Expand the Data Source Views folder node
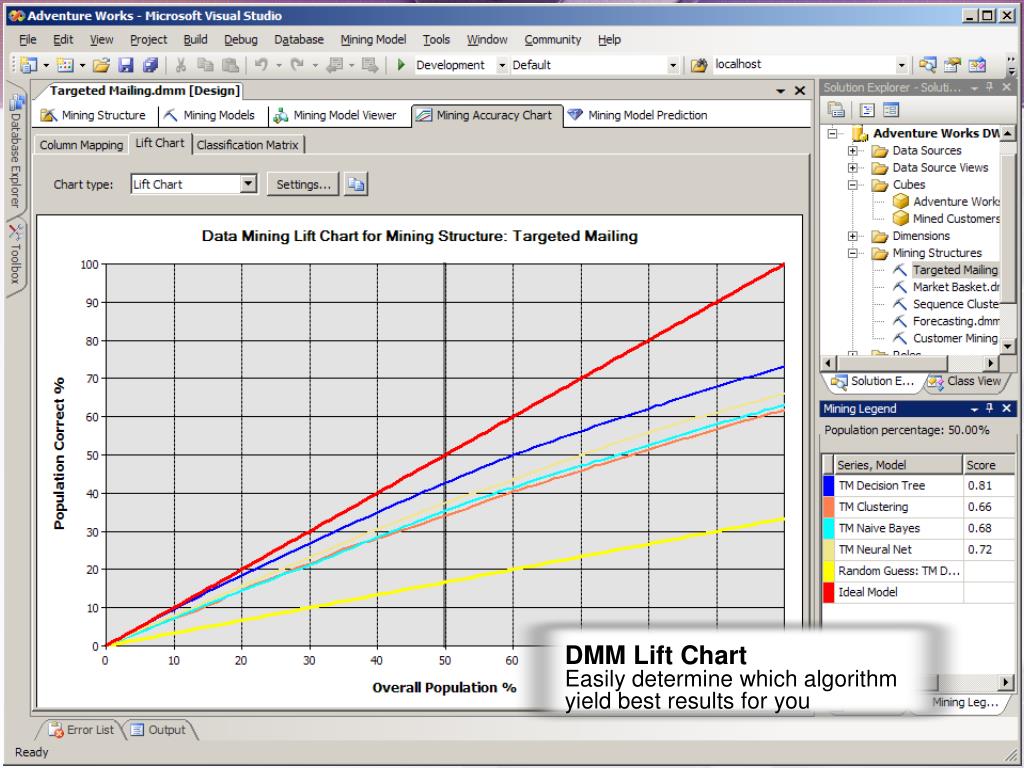 point(853,168)
